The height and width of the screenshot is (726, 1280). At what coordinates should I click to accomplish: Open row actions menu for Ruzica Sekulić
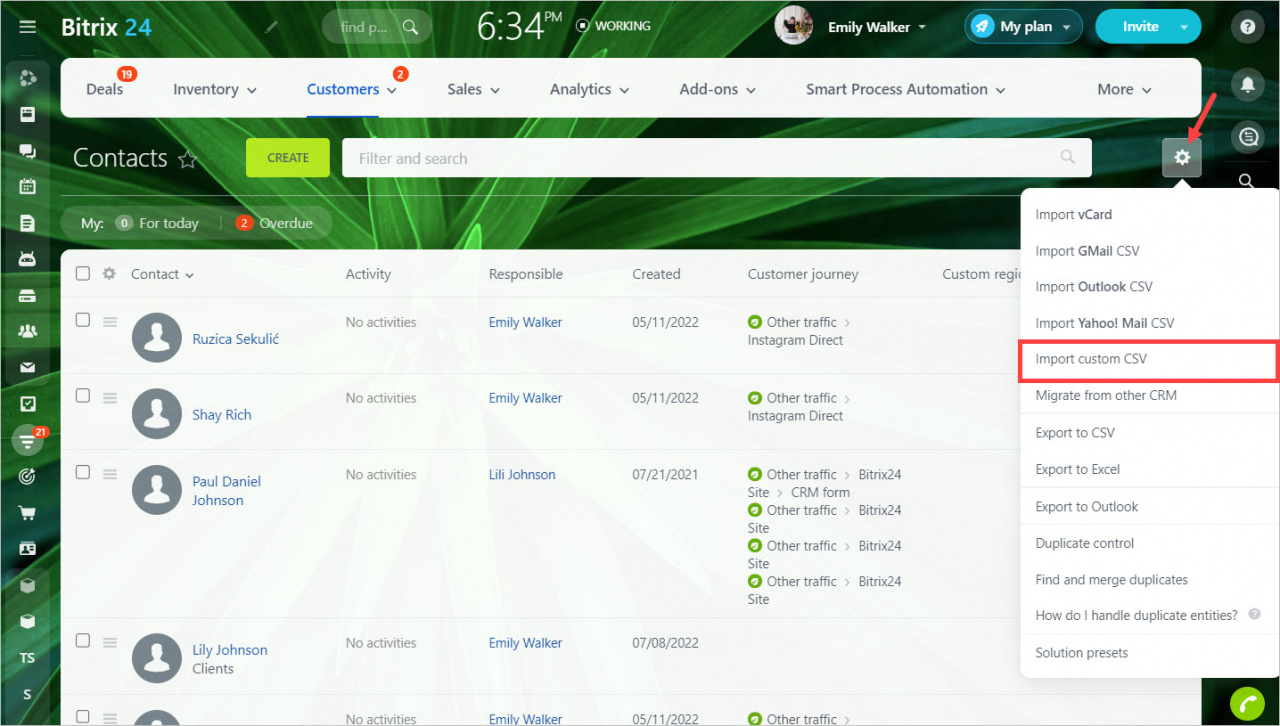point(110,321)
